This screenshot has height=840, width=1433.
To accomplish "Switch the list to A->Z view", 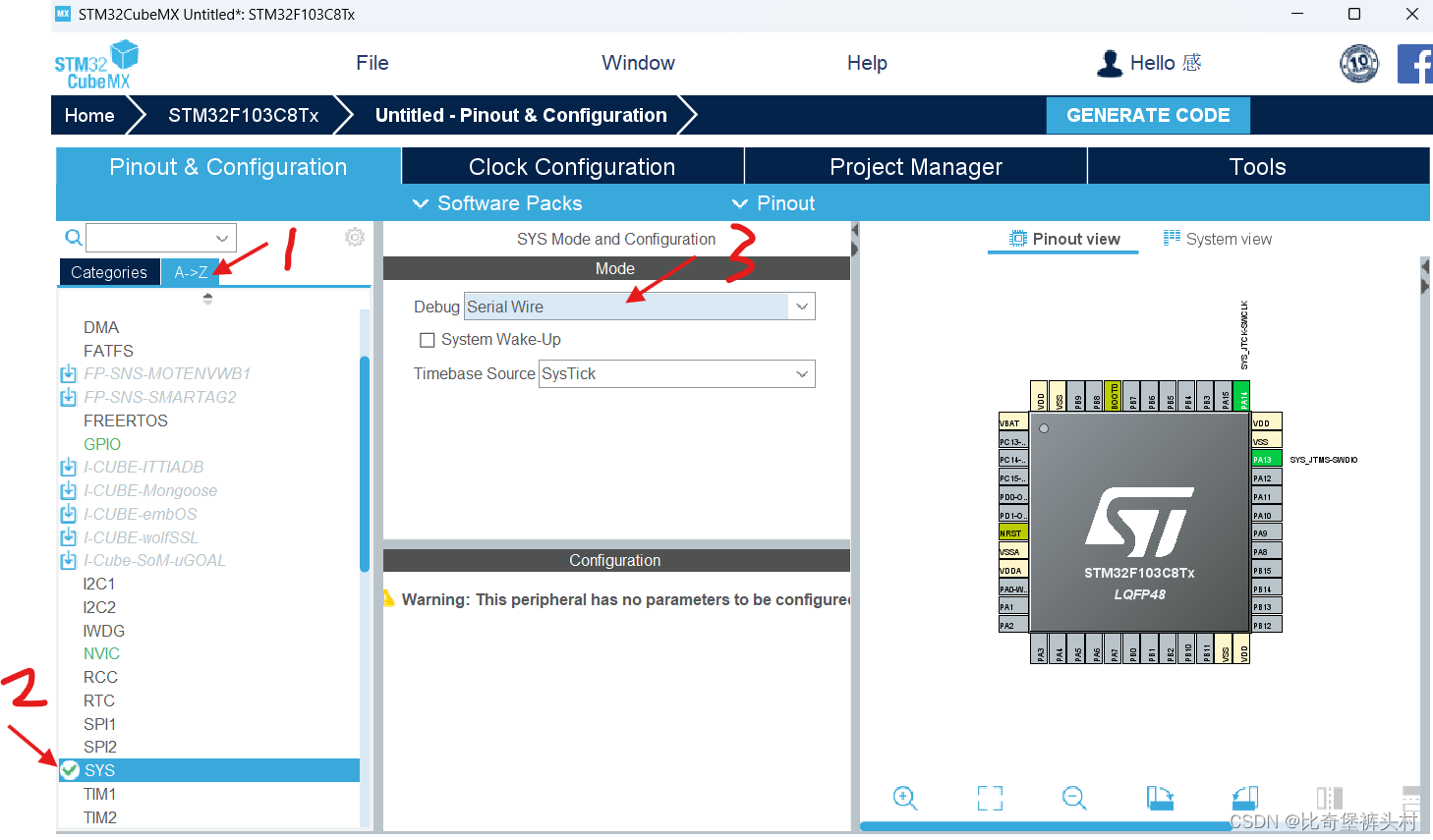I will 191,272.
